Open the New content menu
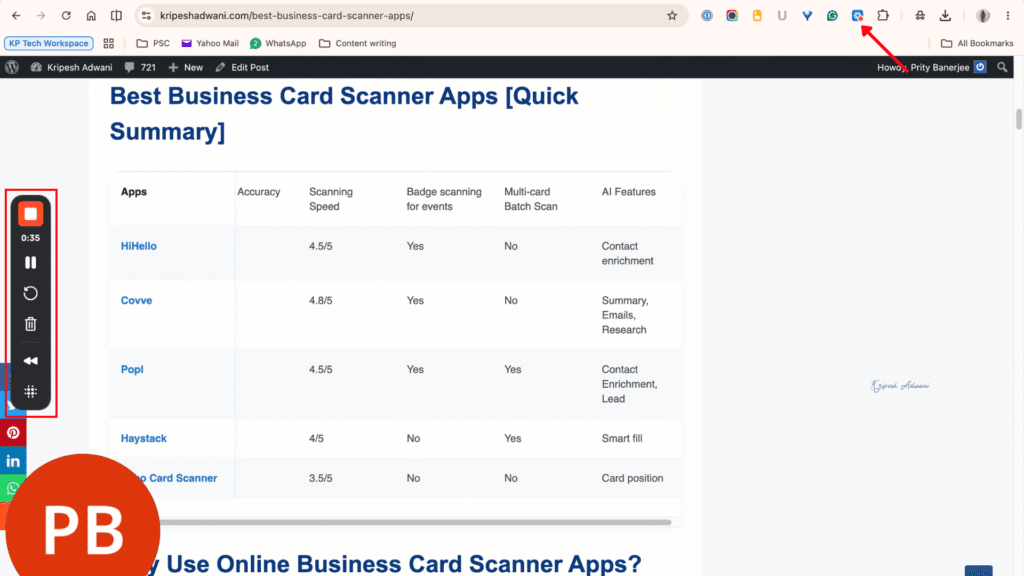Screen dimensions: 1024x576 [x=185, y=67]
